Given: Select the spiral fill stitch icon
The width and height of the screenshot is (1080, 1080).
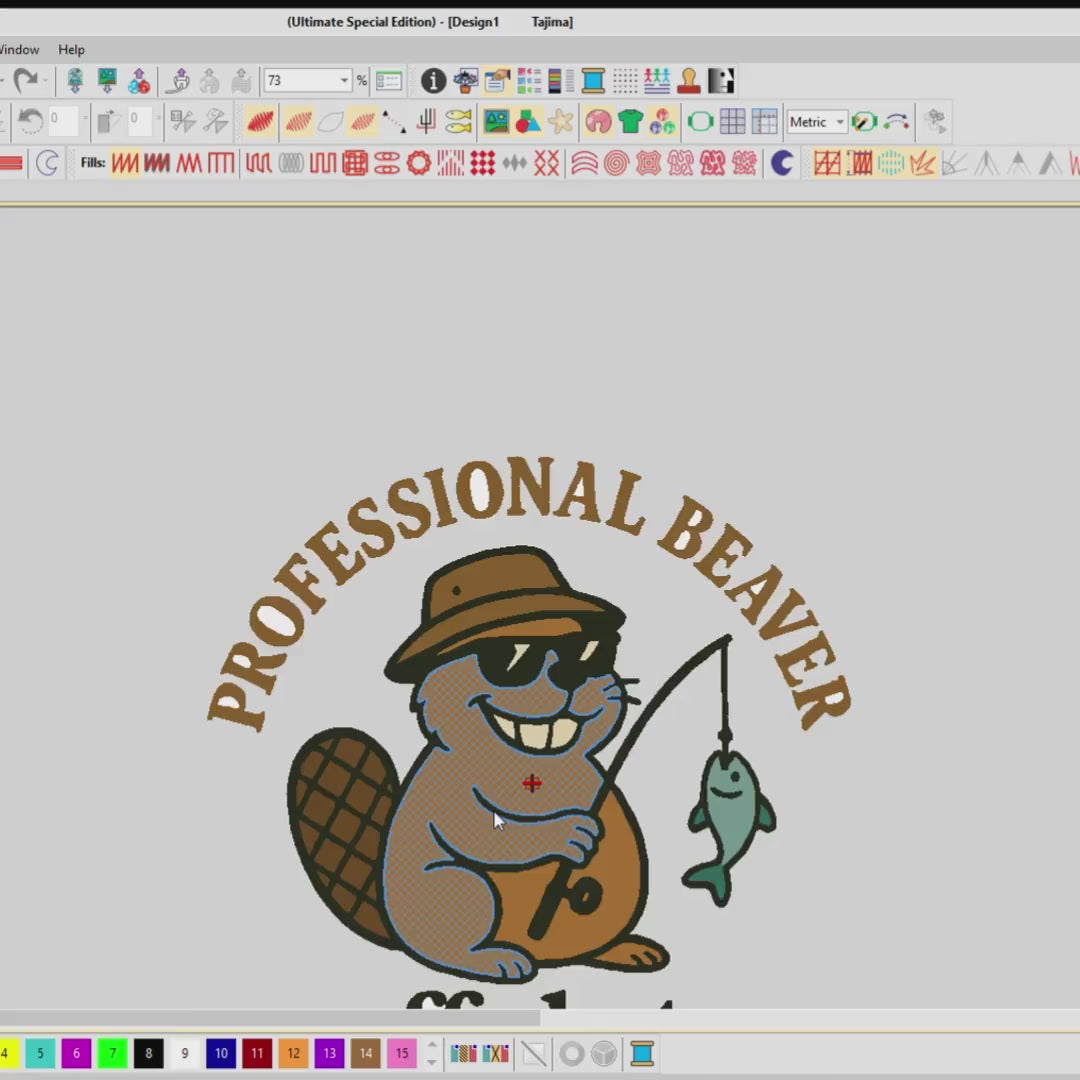Looking at the screenshot, I should point(616,163).
